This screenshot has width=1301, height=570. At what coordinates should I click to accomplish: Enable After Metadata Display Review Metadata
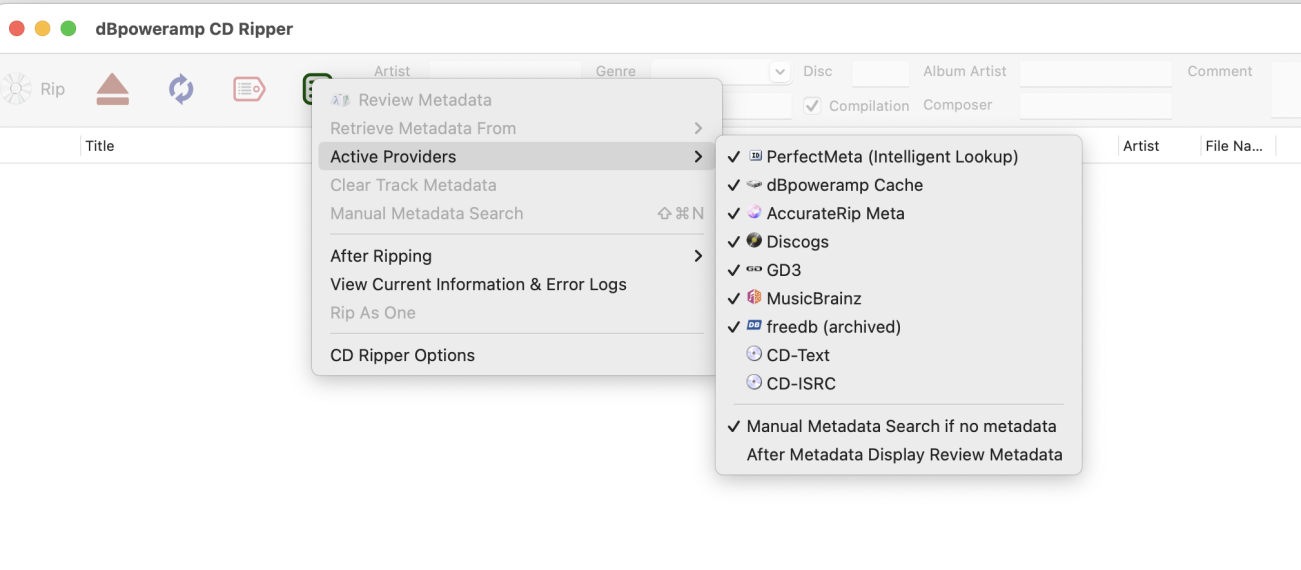click(x=904, y=455)
